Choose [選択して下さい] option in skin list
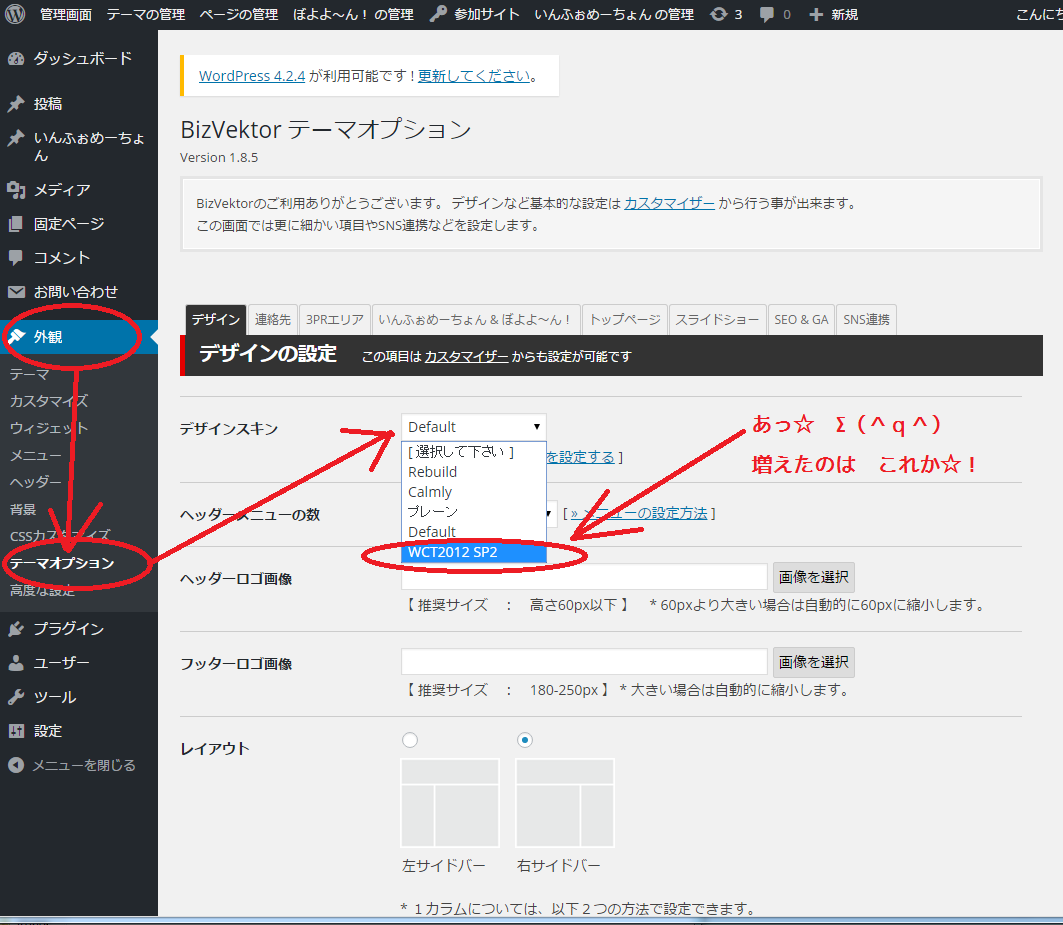The width and height of the screenshot is (1063, 925). click(x=473, y=452)
